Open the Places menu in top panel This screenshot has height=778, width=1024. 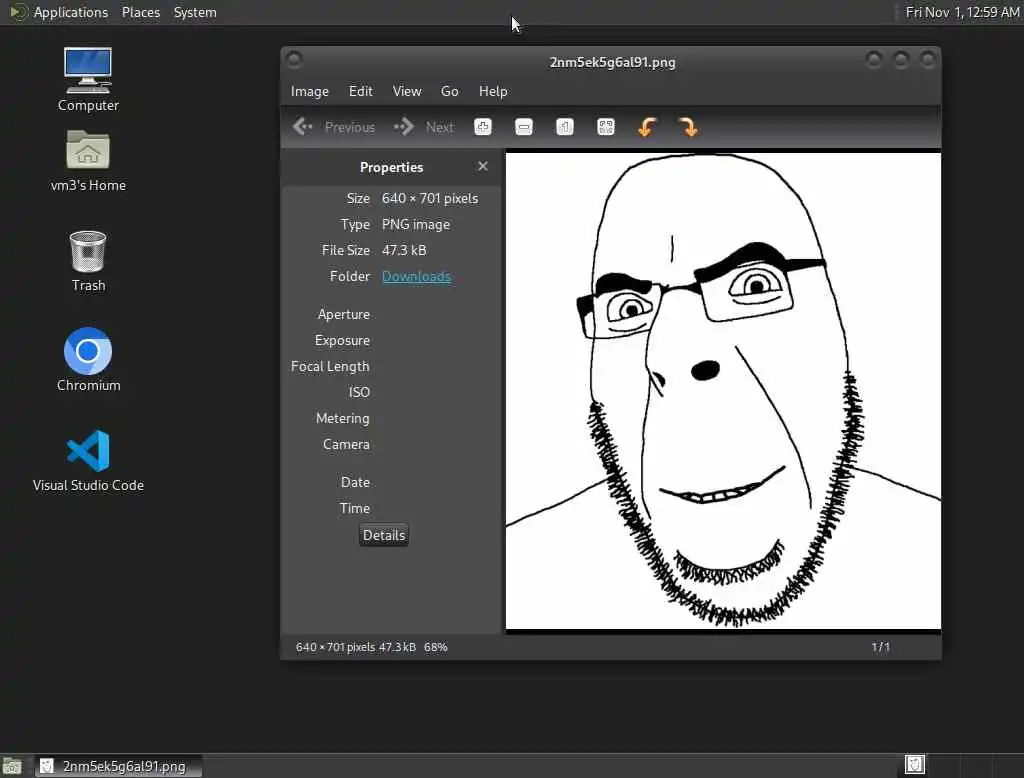[141, 12]
